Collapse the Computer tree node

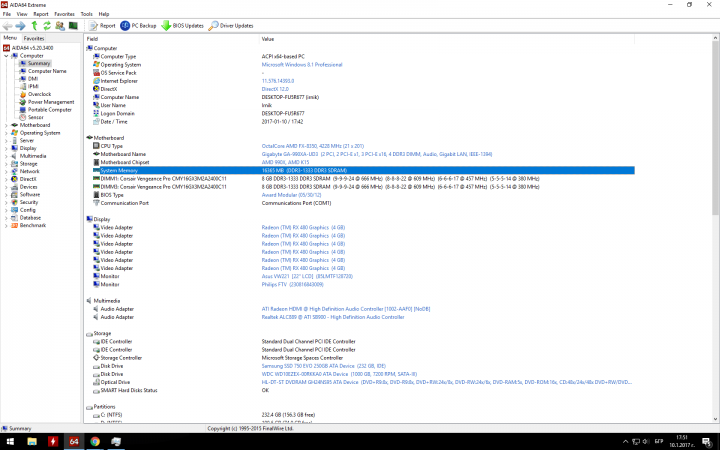click(x=6, y=56)
